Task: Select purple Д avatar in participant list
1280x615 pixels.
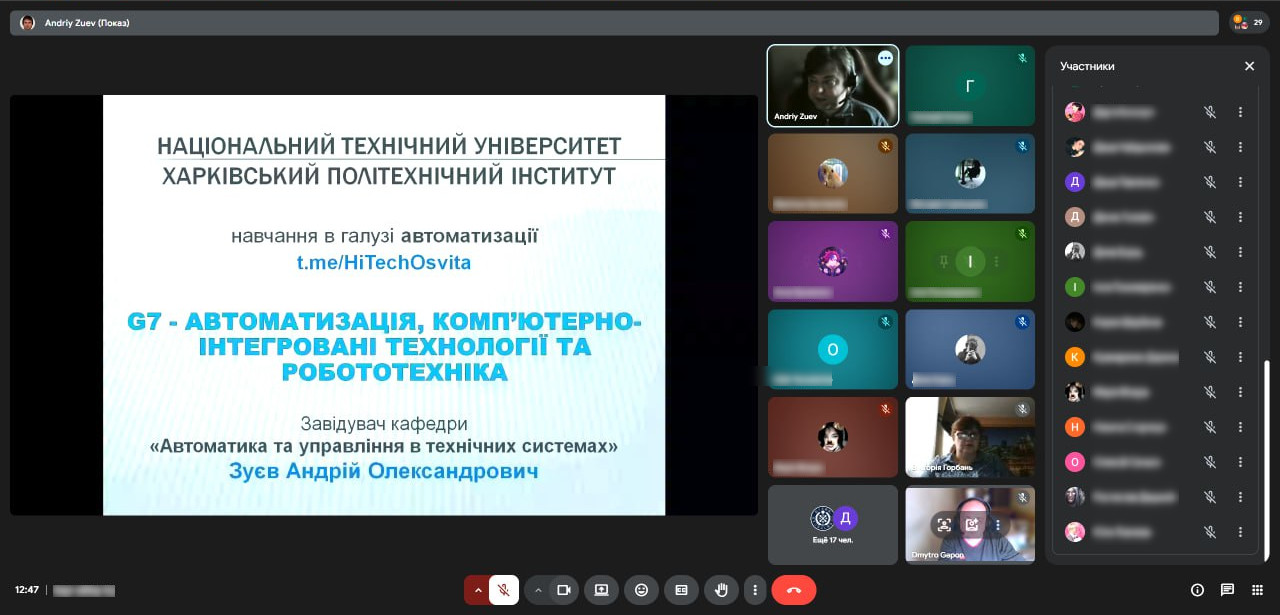Action: [1075, 182]
